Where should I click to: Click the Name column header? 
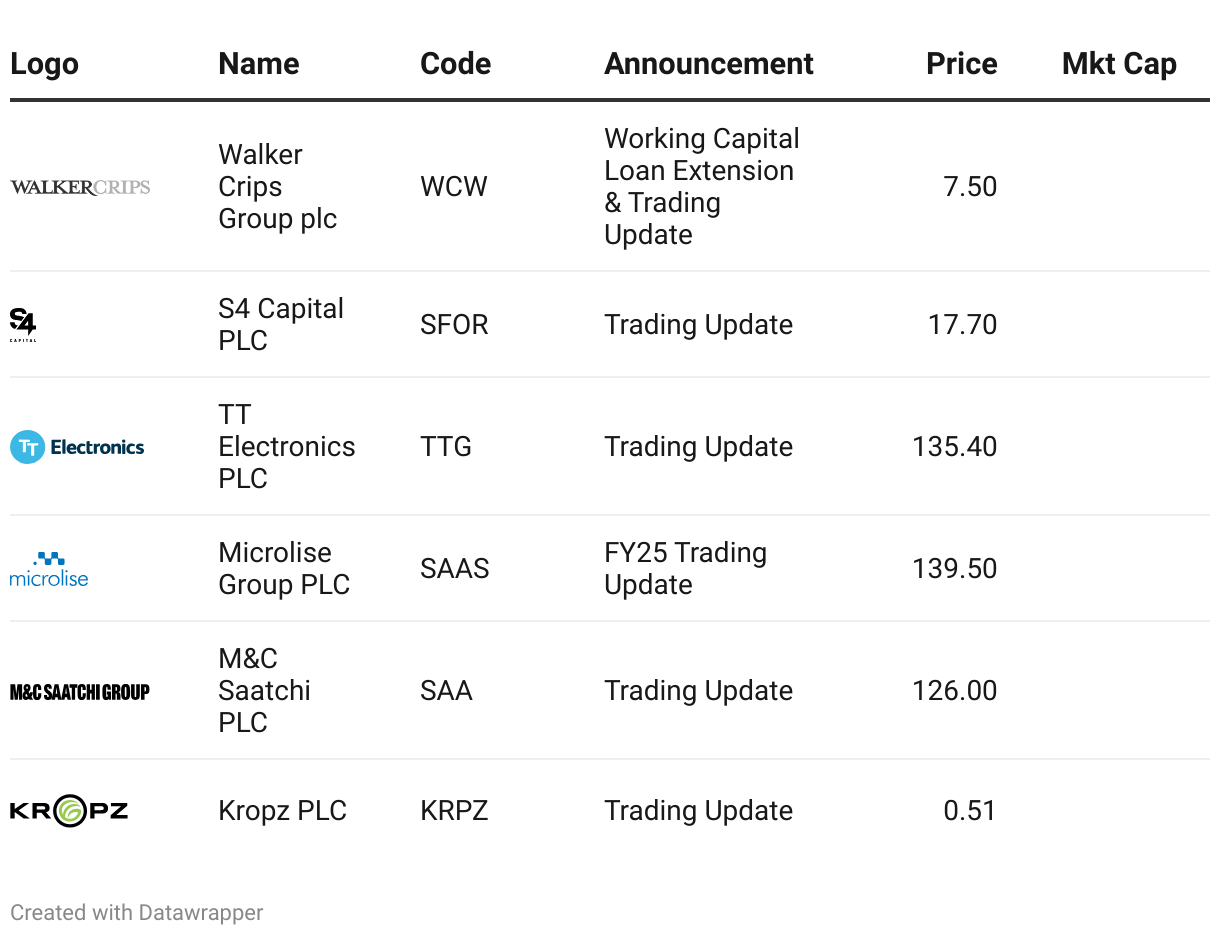click(x=259, y=64)
